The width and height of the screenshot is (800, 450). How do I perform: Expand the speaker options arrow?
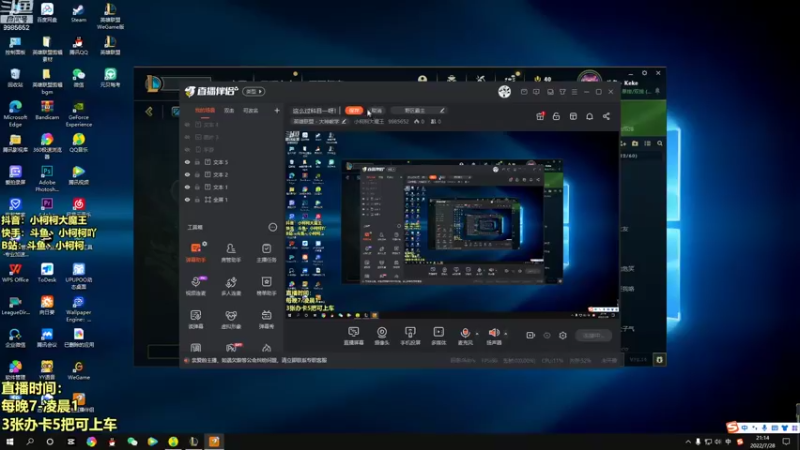click(506, 334)
